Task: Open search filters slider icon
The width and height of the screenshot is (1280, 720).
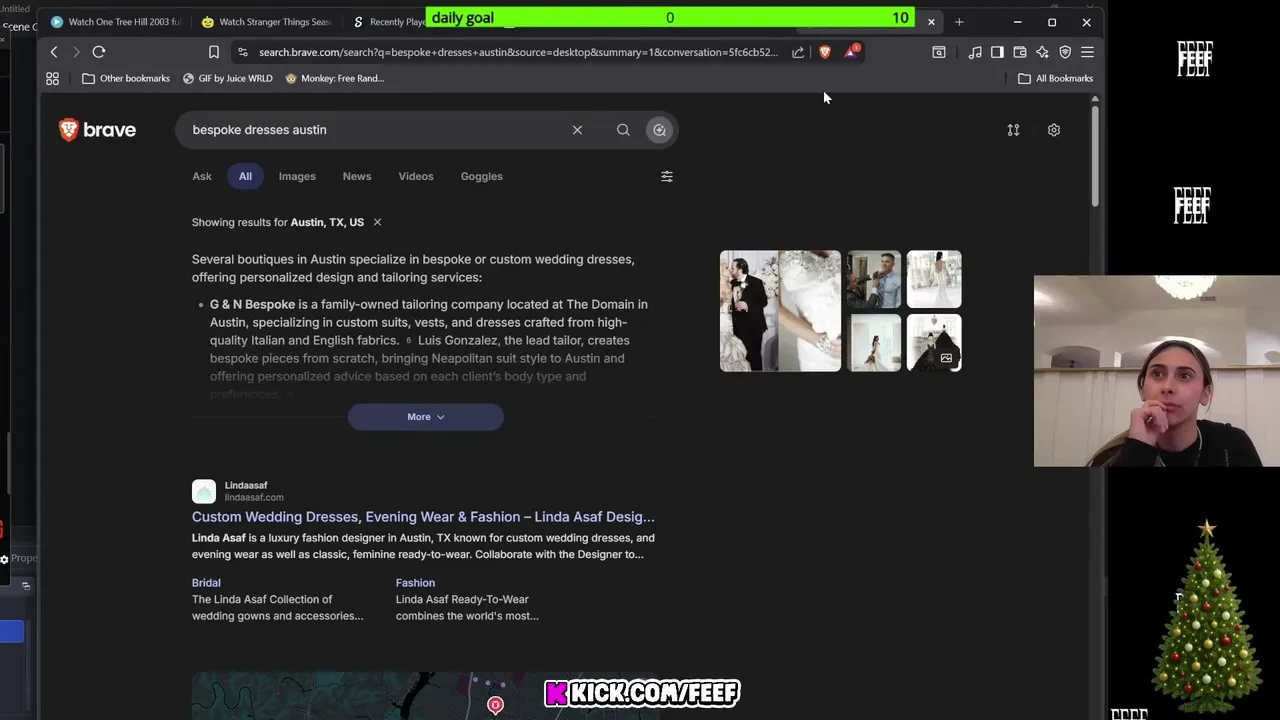Action: pyautogui.click(x=667, y=176)
